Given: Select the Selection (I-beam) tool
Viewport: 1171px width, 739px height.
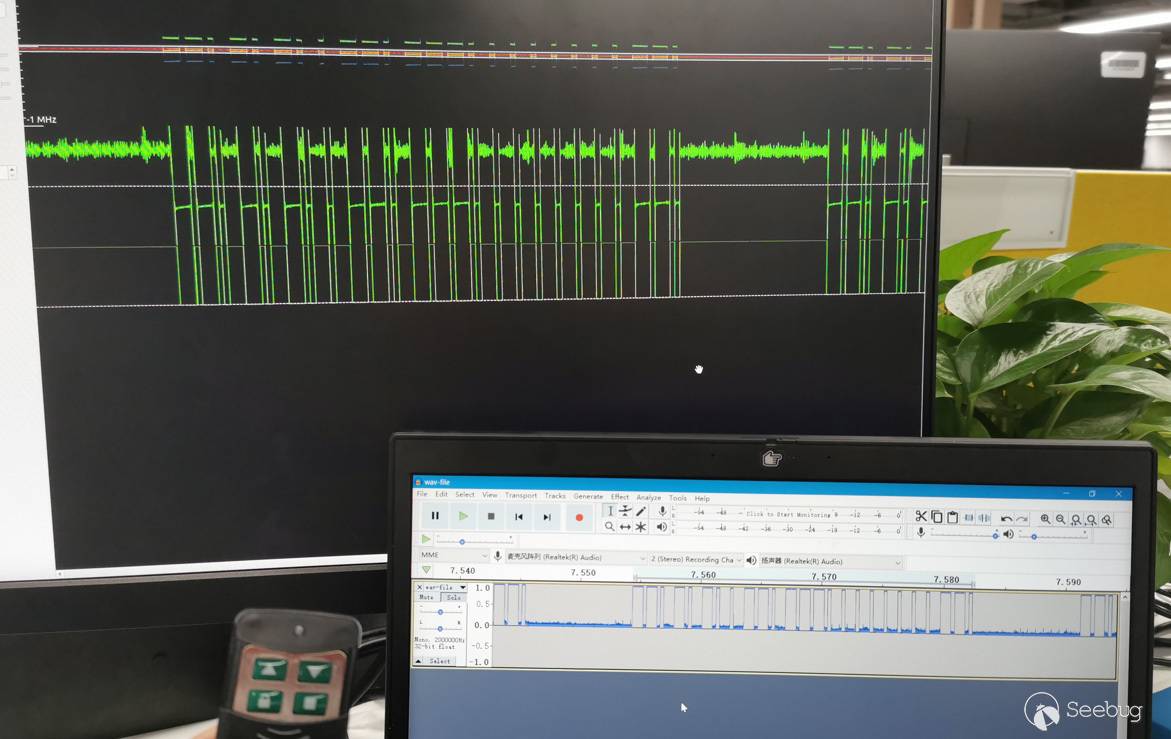Looking at the screenshot, I should click(610, 511).
